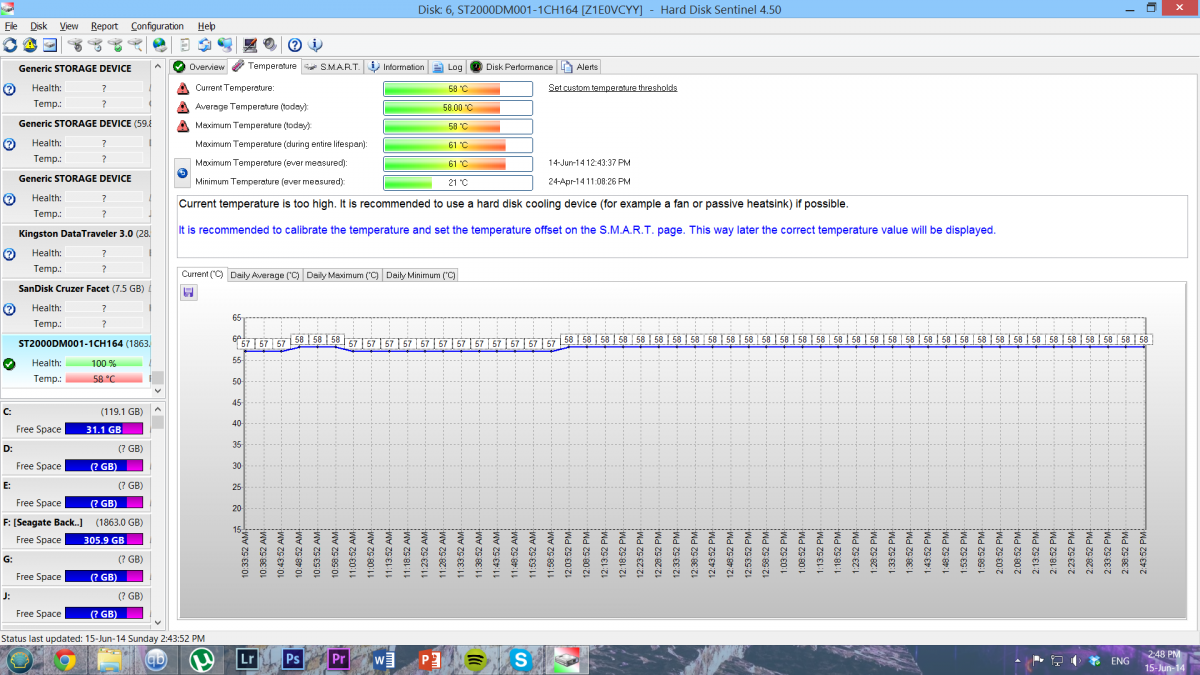Click the globe icon in the toolbar
Image resolution: width=1200 pixels, height=675 pixels.
[x=159, y=45]
